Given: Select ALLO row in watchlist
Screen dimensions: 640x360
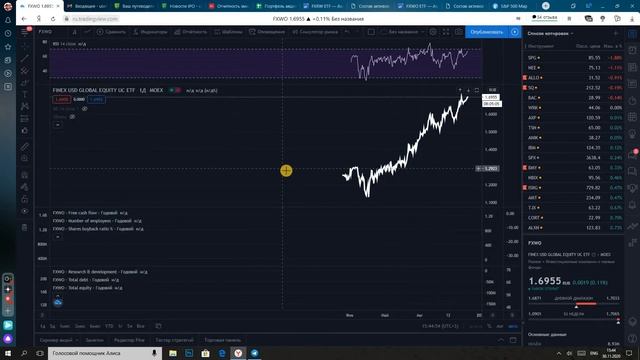Looking at the screenshot, I should pyautogui.click(x=573, y=78).
